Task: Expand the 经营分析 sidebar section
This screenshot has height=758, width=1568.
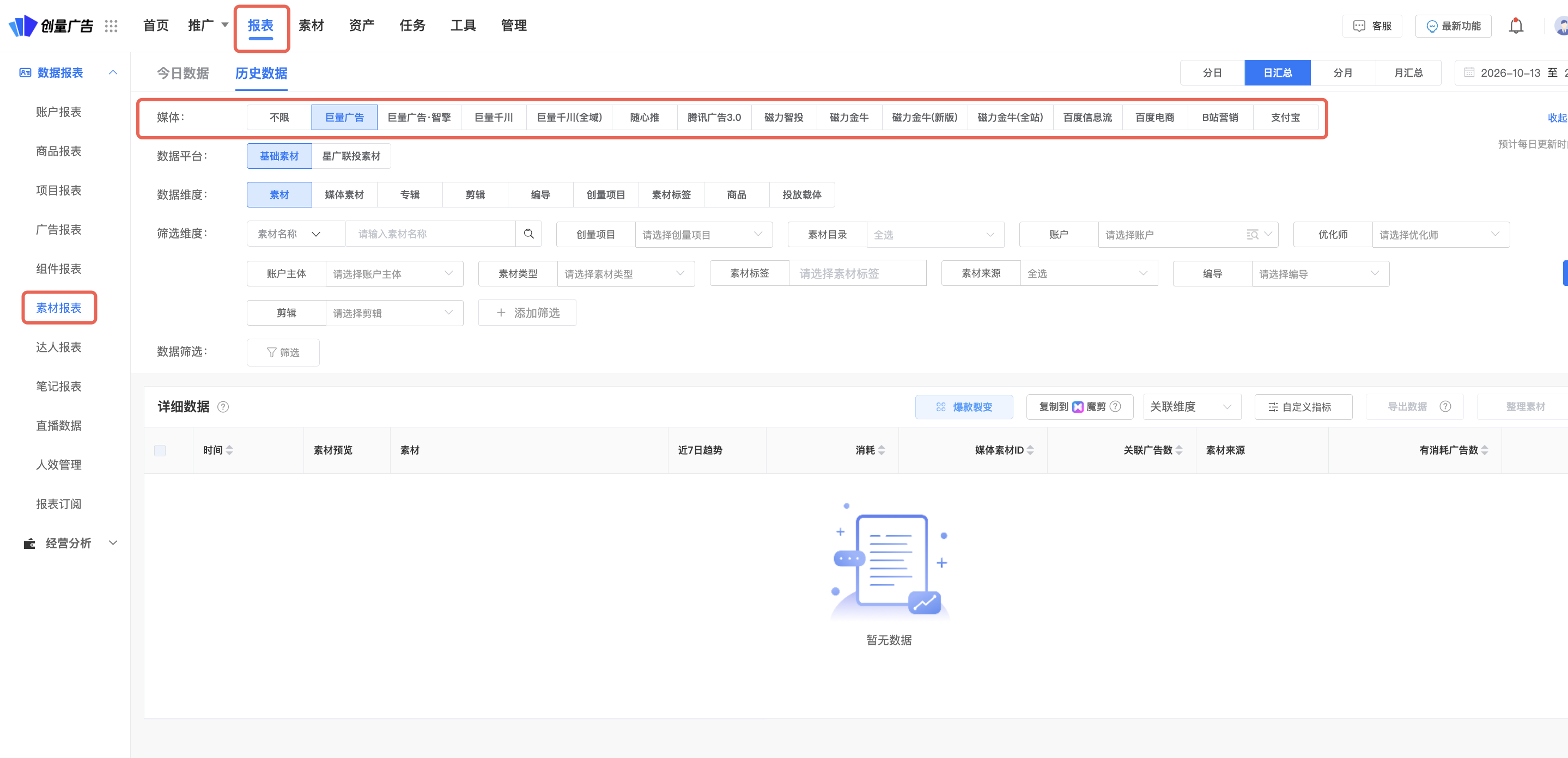Action: [x=113, y=543]
